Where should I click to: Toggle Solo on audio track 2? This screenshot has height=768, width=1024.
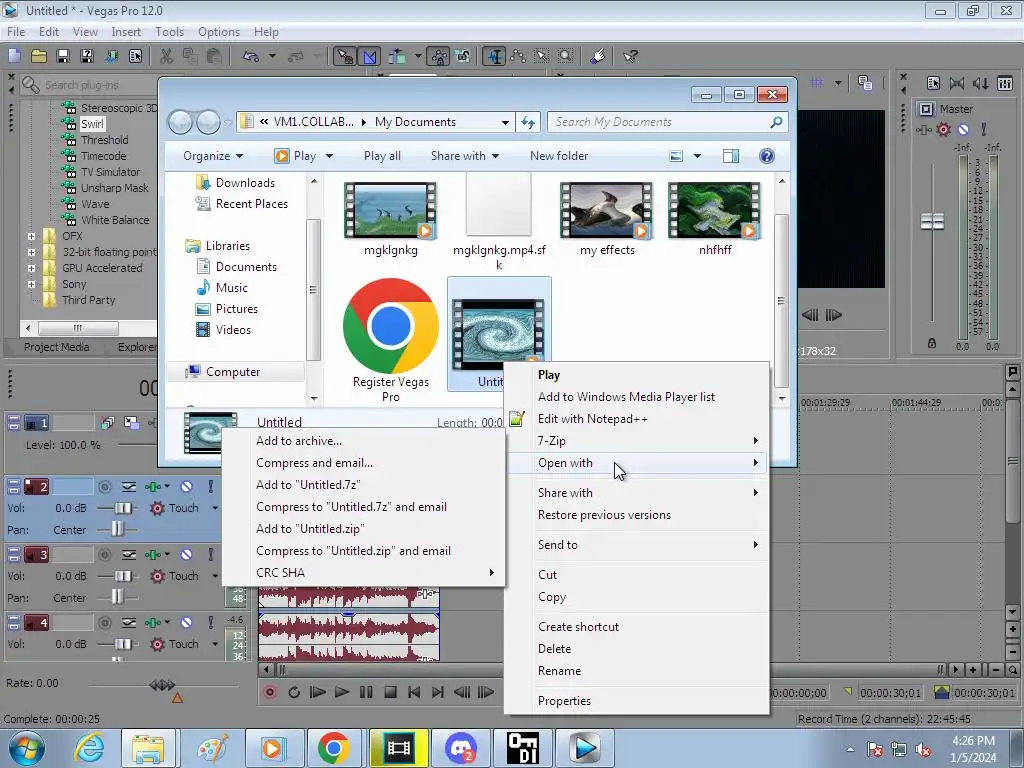210,487
